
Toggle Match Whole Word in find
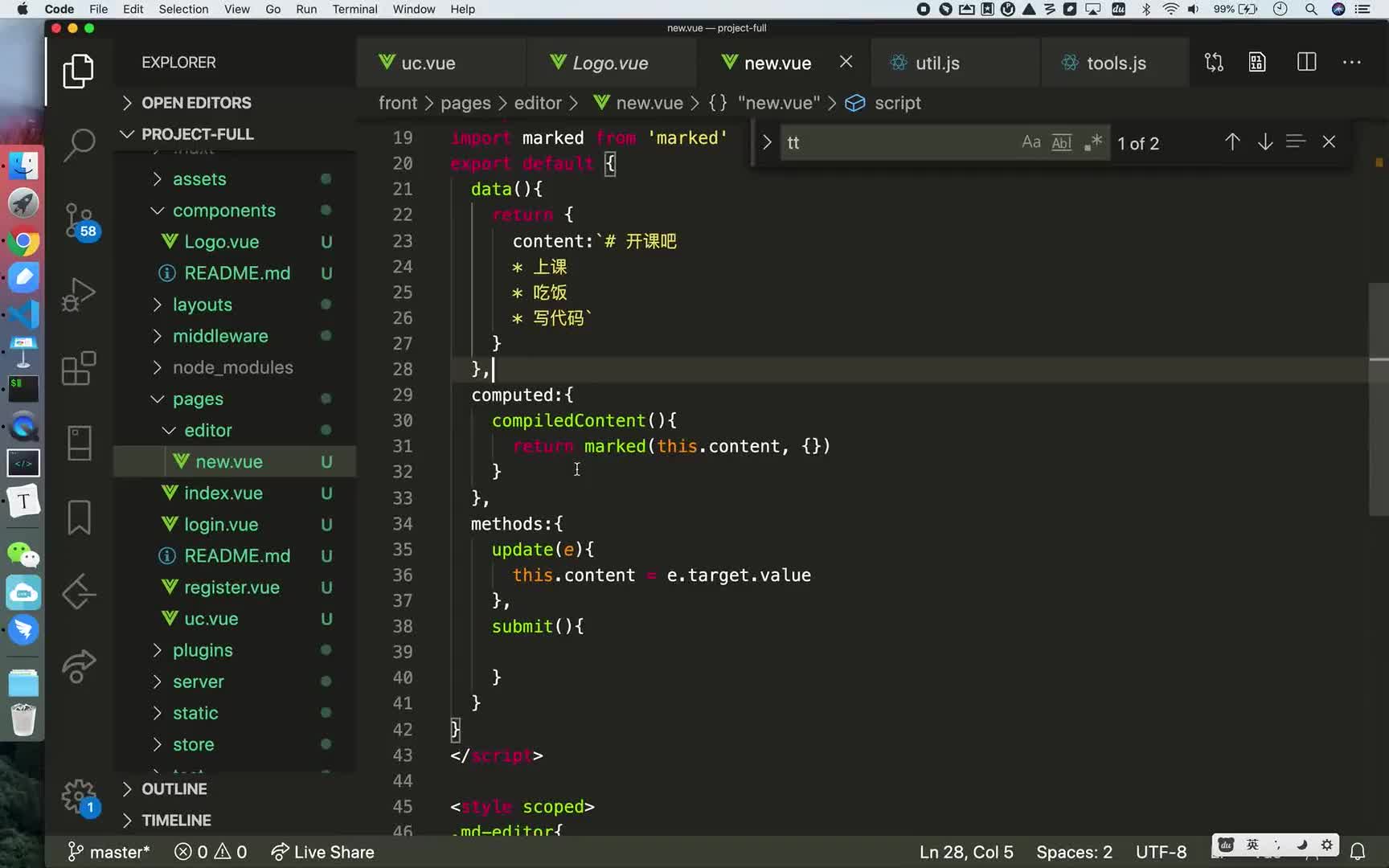coord(1062,142)
